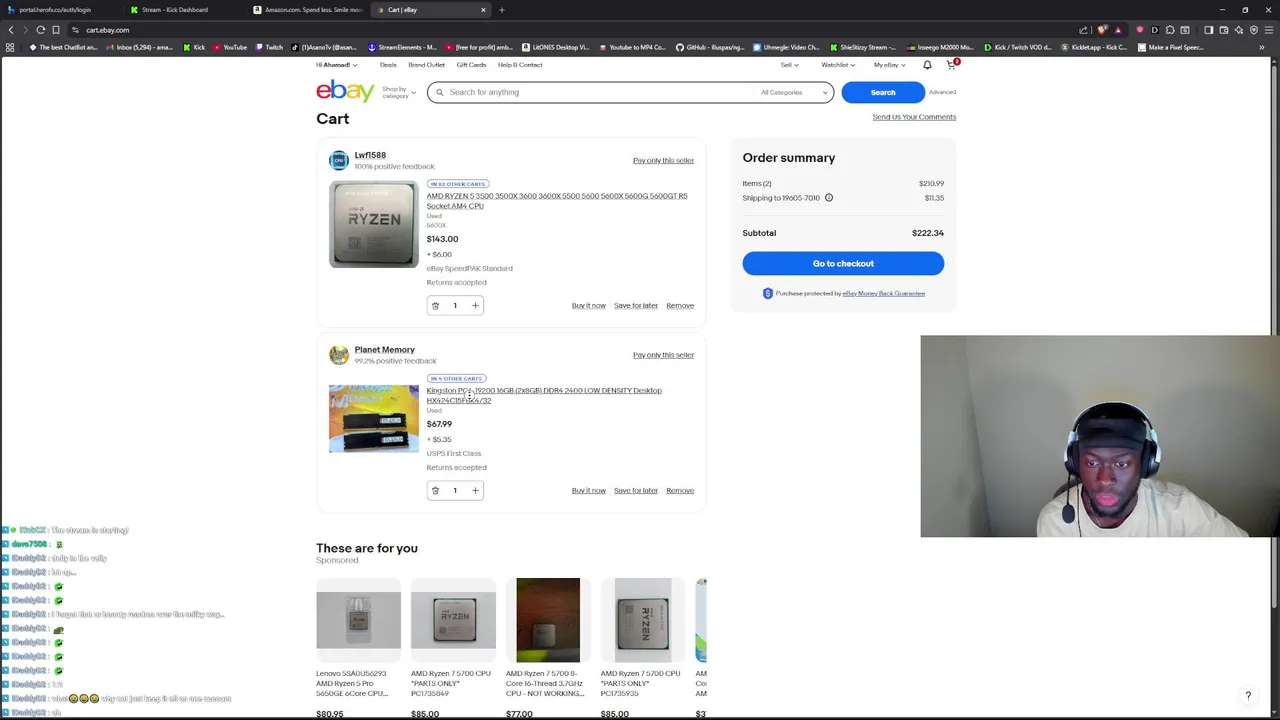Open Twitch bookmark
The width and height of the screenshot is (1280, 720).
point(268,47)
